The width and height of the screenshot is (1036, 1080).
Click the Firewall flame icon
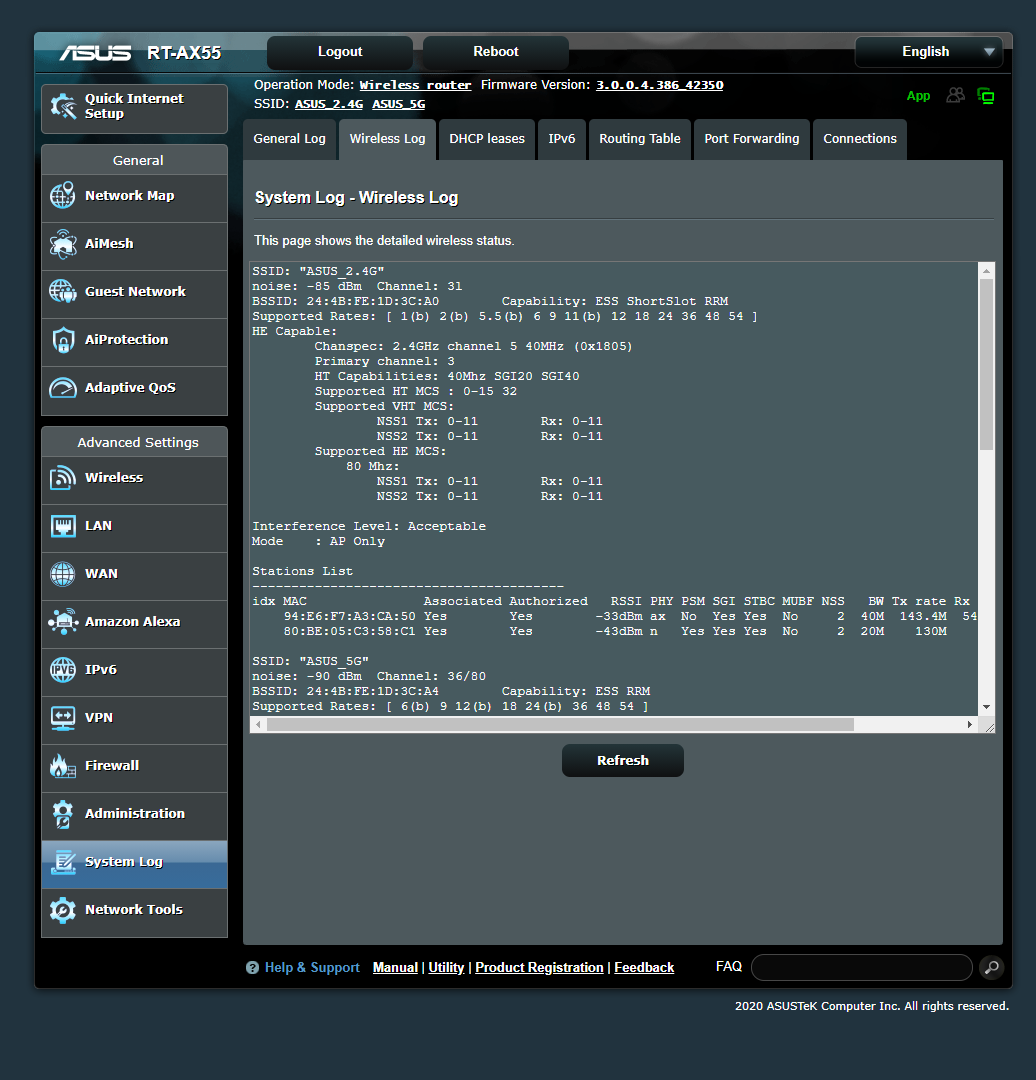pyautogui.click(x=62, y=766)
